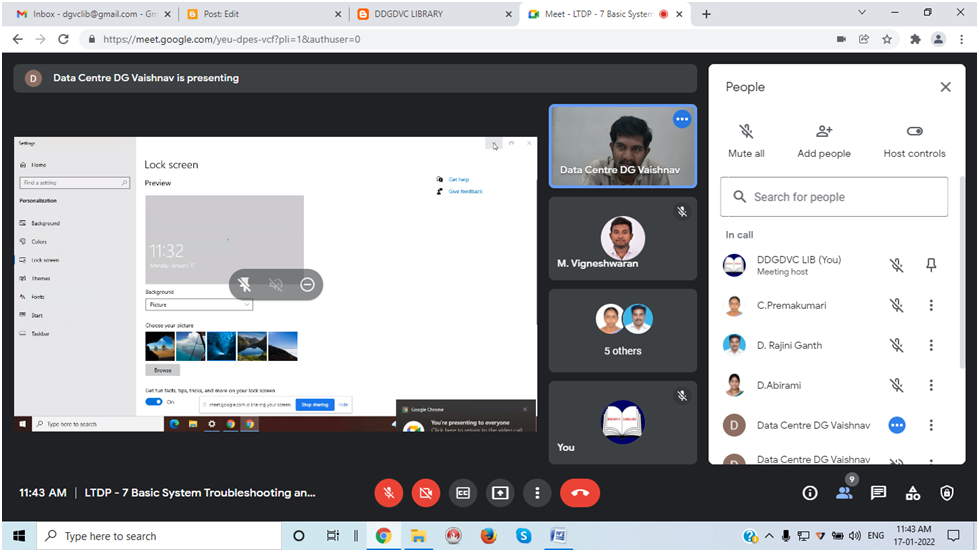Open Chrome three-dot menu
This screenshot has height=552, width=979.
(962, 39)
